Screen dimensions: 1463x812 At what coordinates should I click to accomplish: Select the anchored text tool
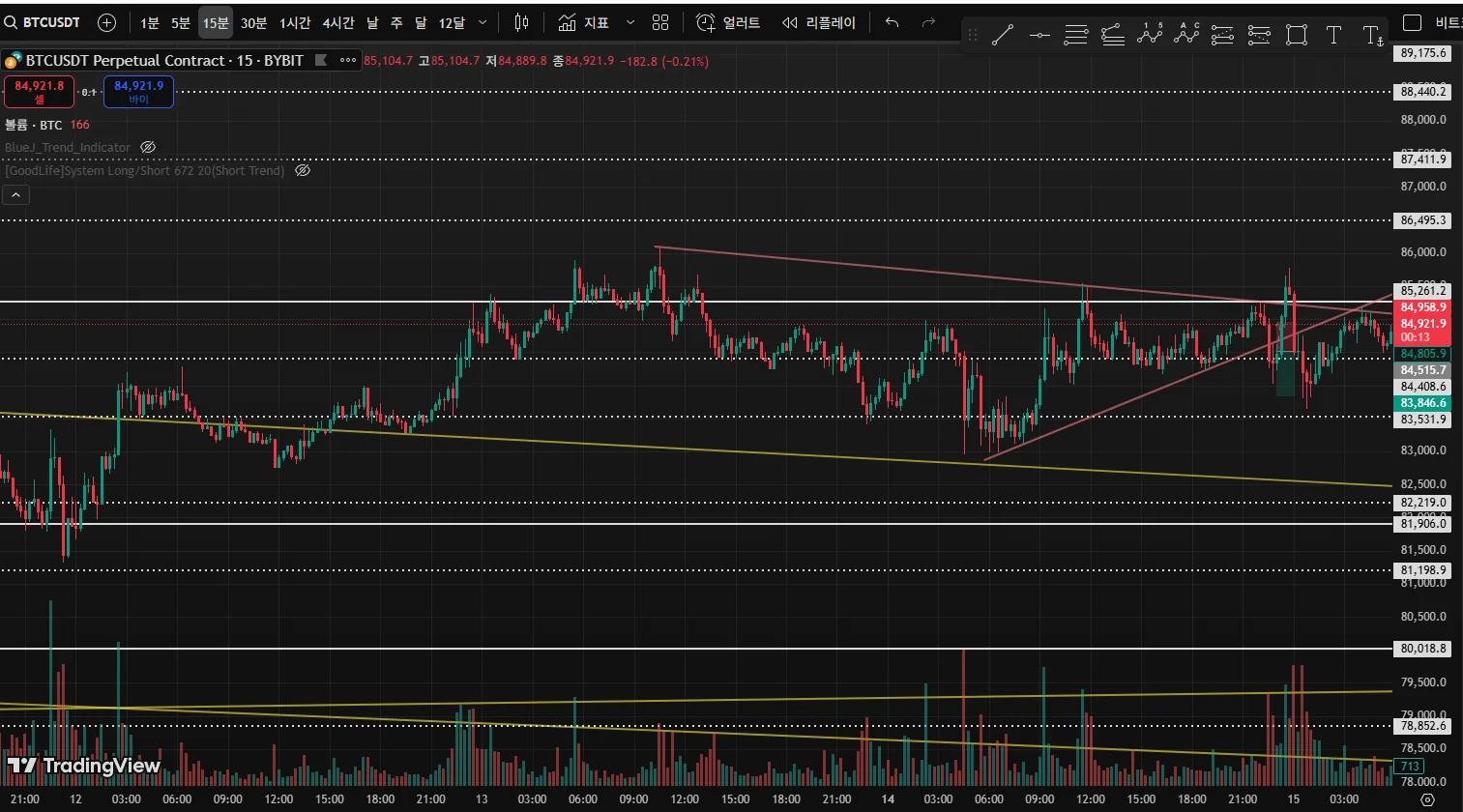tap(1372, 36)
